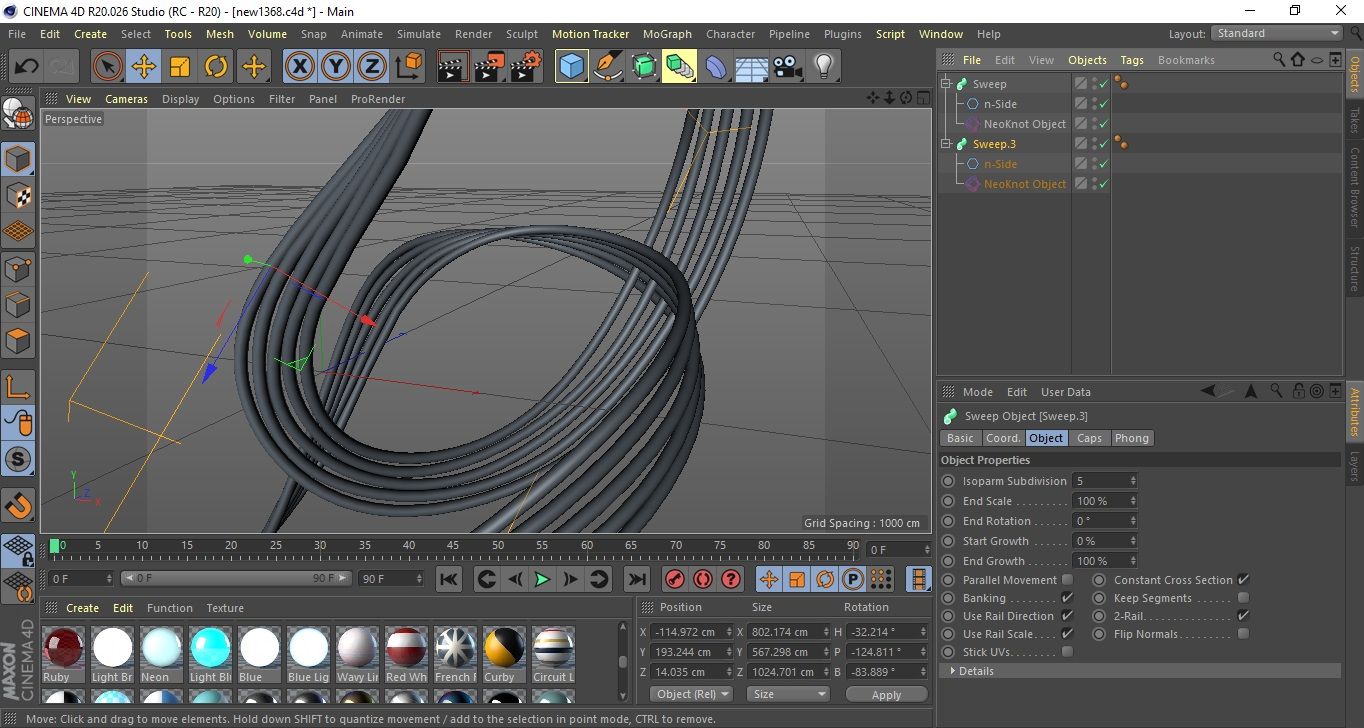This screenshot has height=728, width=1364.
Task: Enable the Flip Normals checkbox
Action: [1243, 634]
